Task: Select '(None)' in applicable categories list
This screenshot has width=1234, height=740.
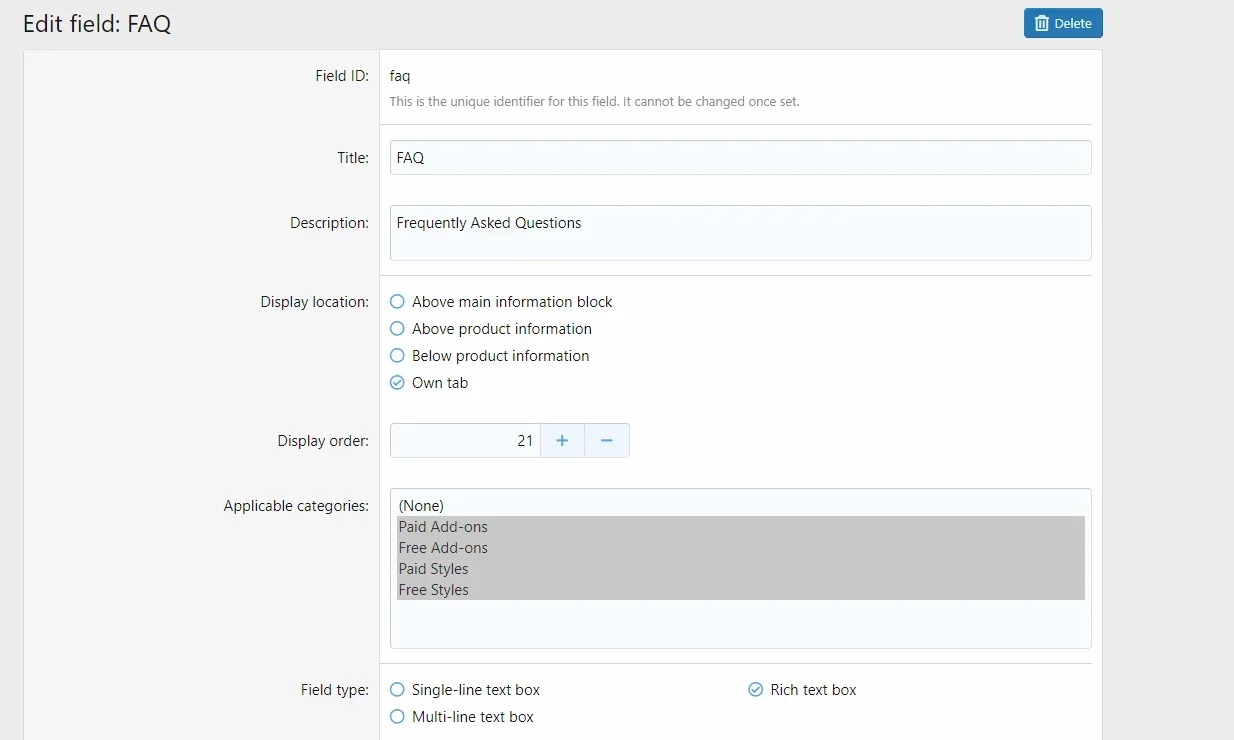Action: [x=740, y=506]
